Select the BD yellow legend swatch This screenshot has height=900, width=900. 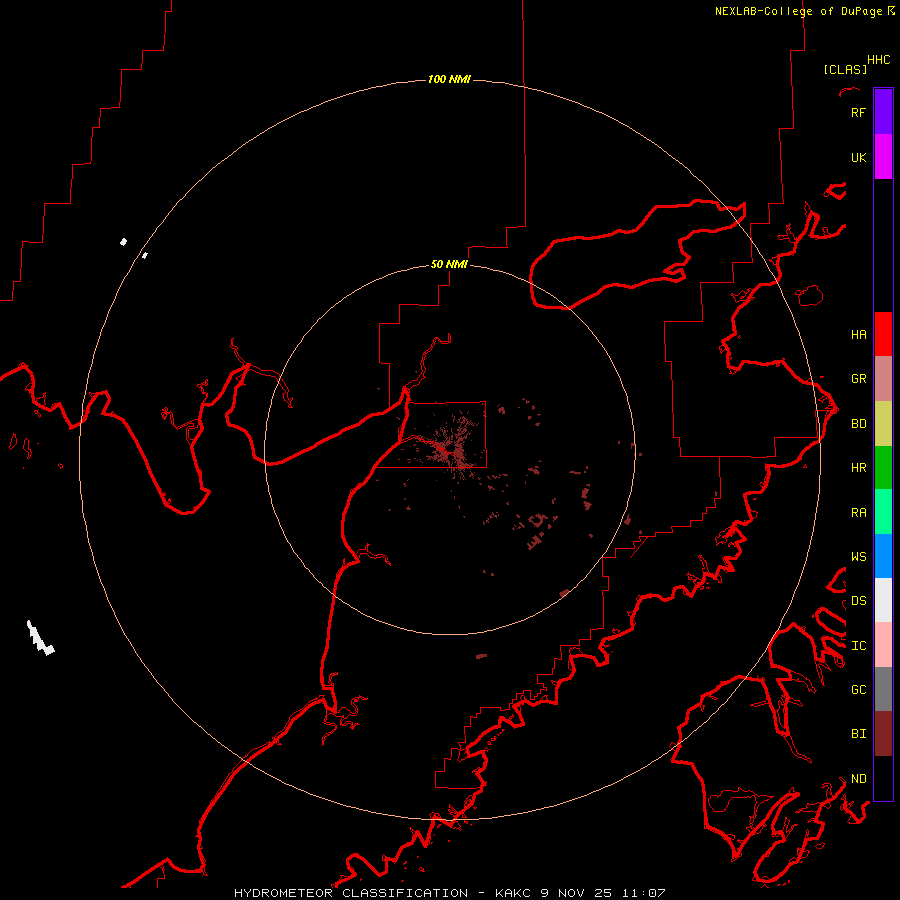(883, 424)
